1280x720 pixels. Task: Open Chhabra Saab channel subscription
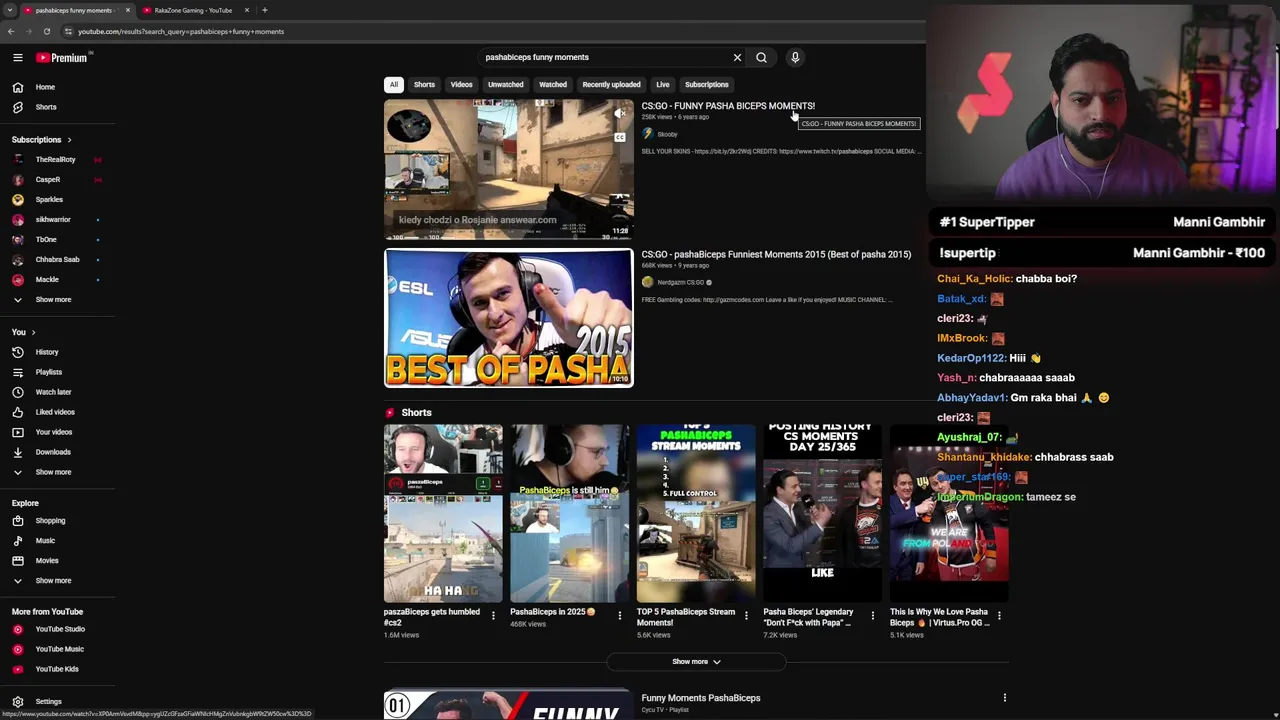click(x=56, y=260)
